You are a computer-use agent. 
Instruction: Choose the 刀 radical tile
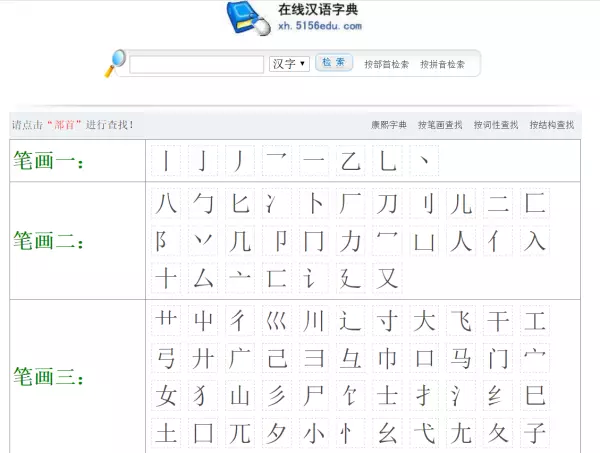pyautogui.click(x=387, y=204)
